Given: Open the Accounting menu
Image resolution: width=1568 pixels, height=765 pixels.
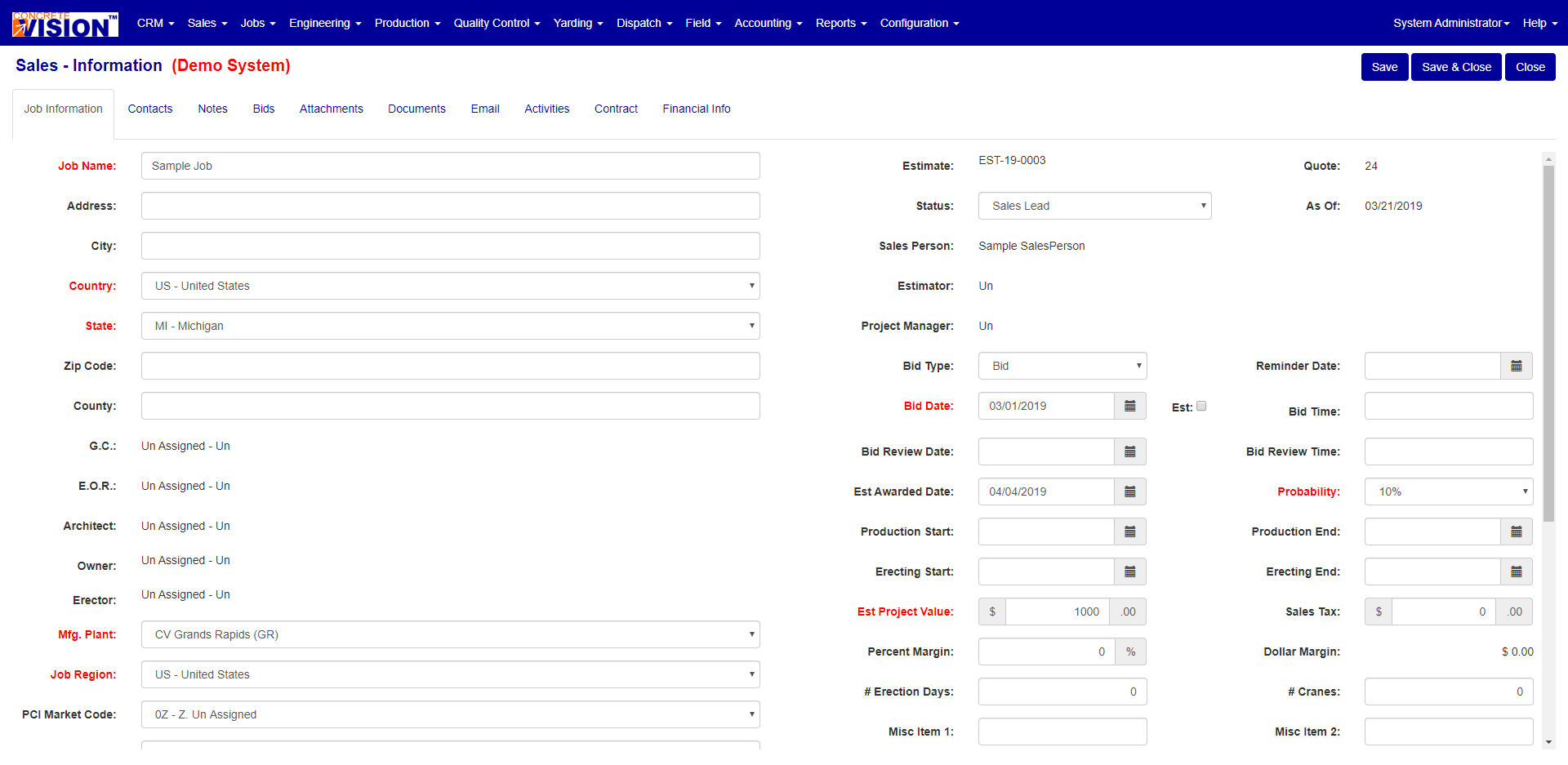Looking at the screenshot, I should click(768, 23).
